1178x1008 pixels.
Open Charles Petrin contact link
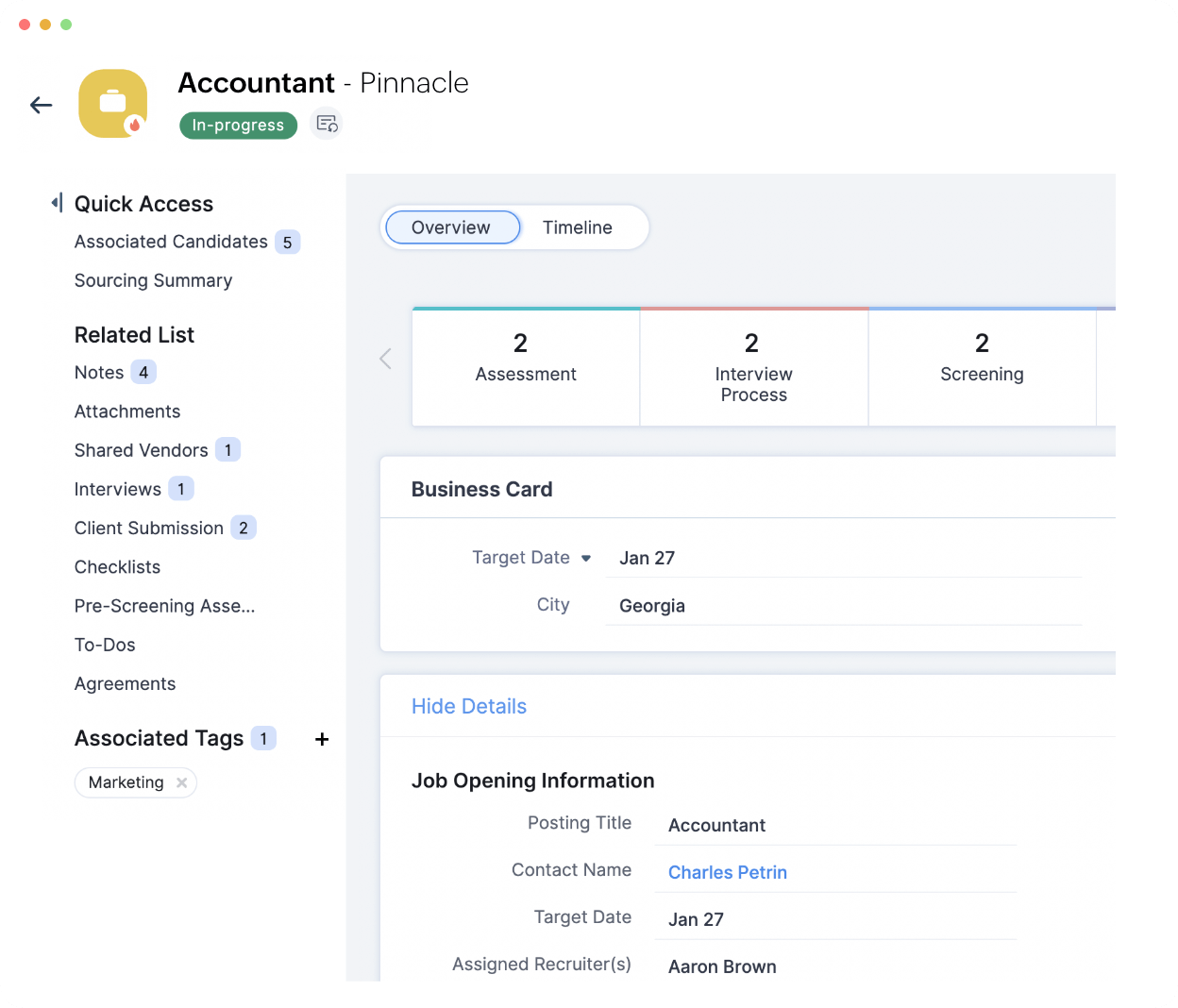[x=727, y=872]
